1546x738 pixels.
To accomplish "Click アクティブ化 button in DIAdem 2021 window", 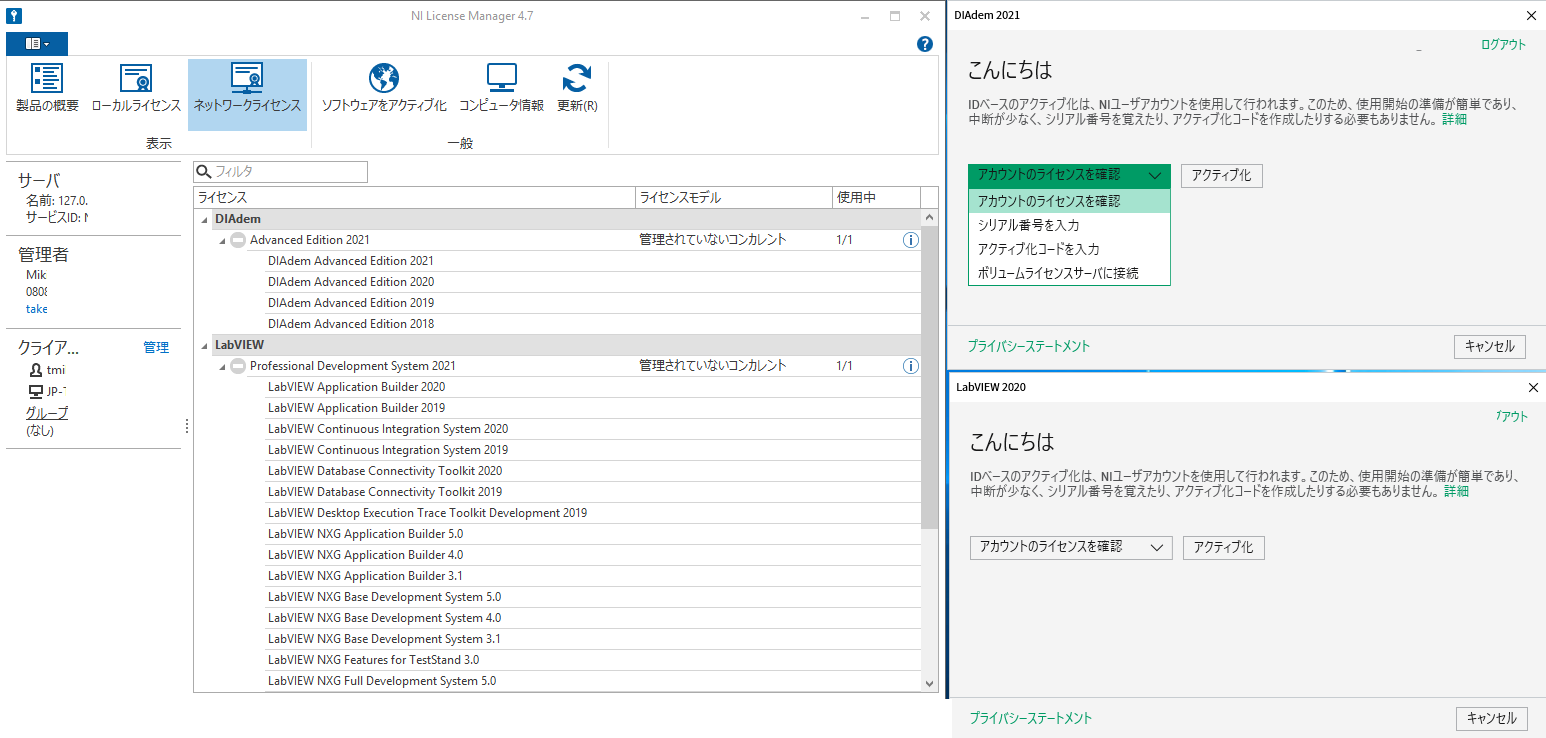I will click(x=1221, y=175).
